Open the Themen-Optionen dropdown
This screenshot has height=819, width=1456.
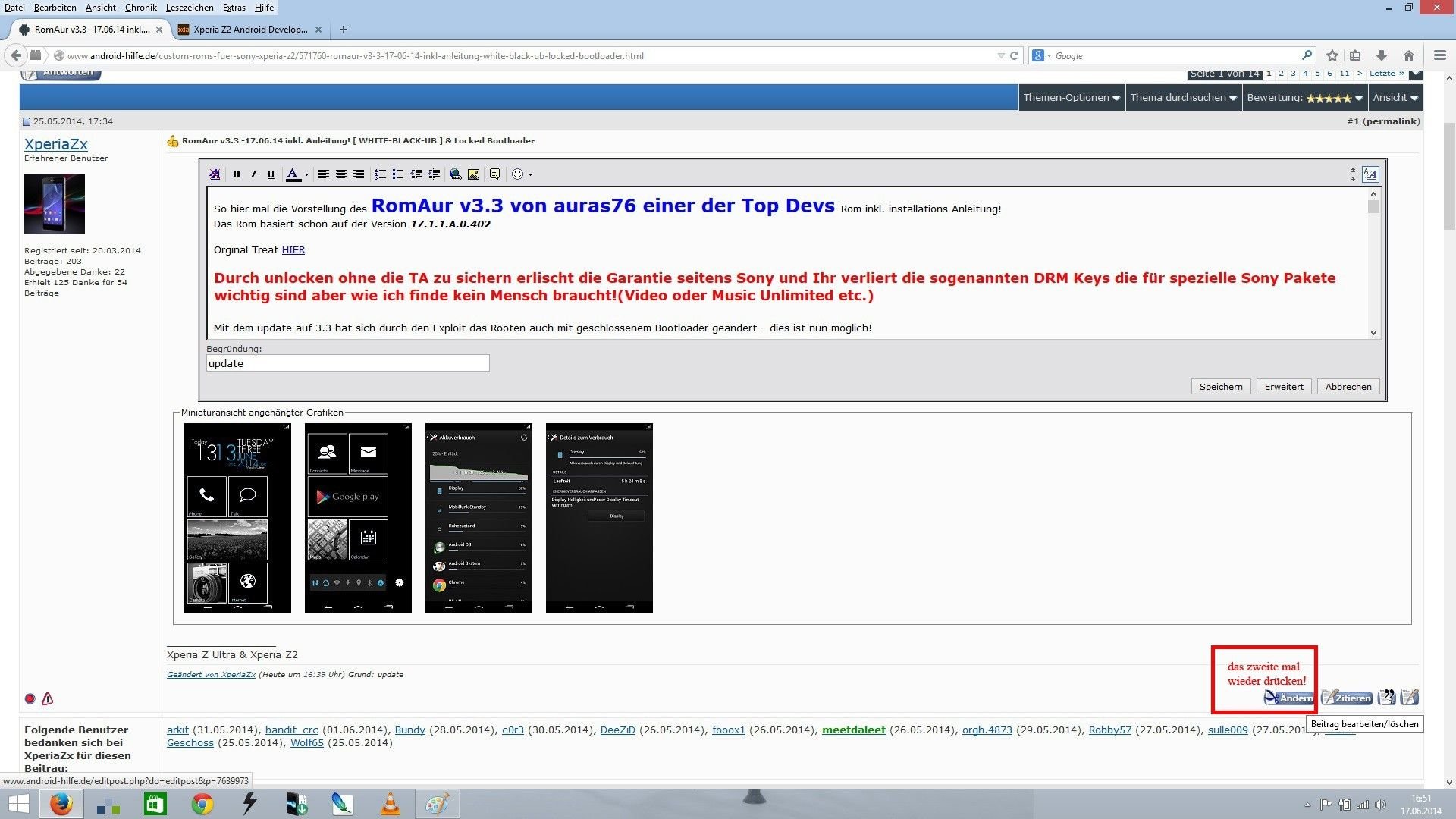(1072, 98)
